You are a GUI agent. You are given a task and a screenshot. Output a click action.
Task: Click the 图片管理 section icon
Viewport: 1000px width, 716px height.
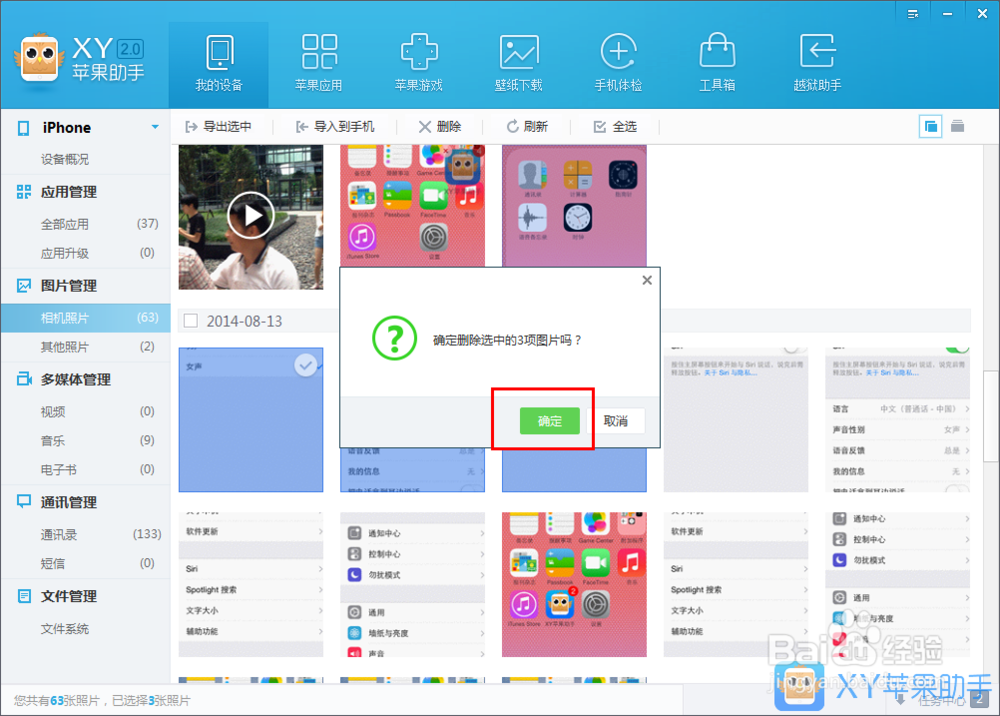[x=24, y=286]
